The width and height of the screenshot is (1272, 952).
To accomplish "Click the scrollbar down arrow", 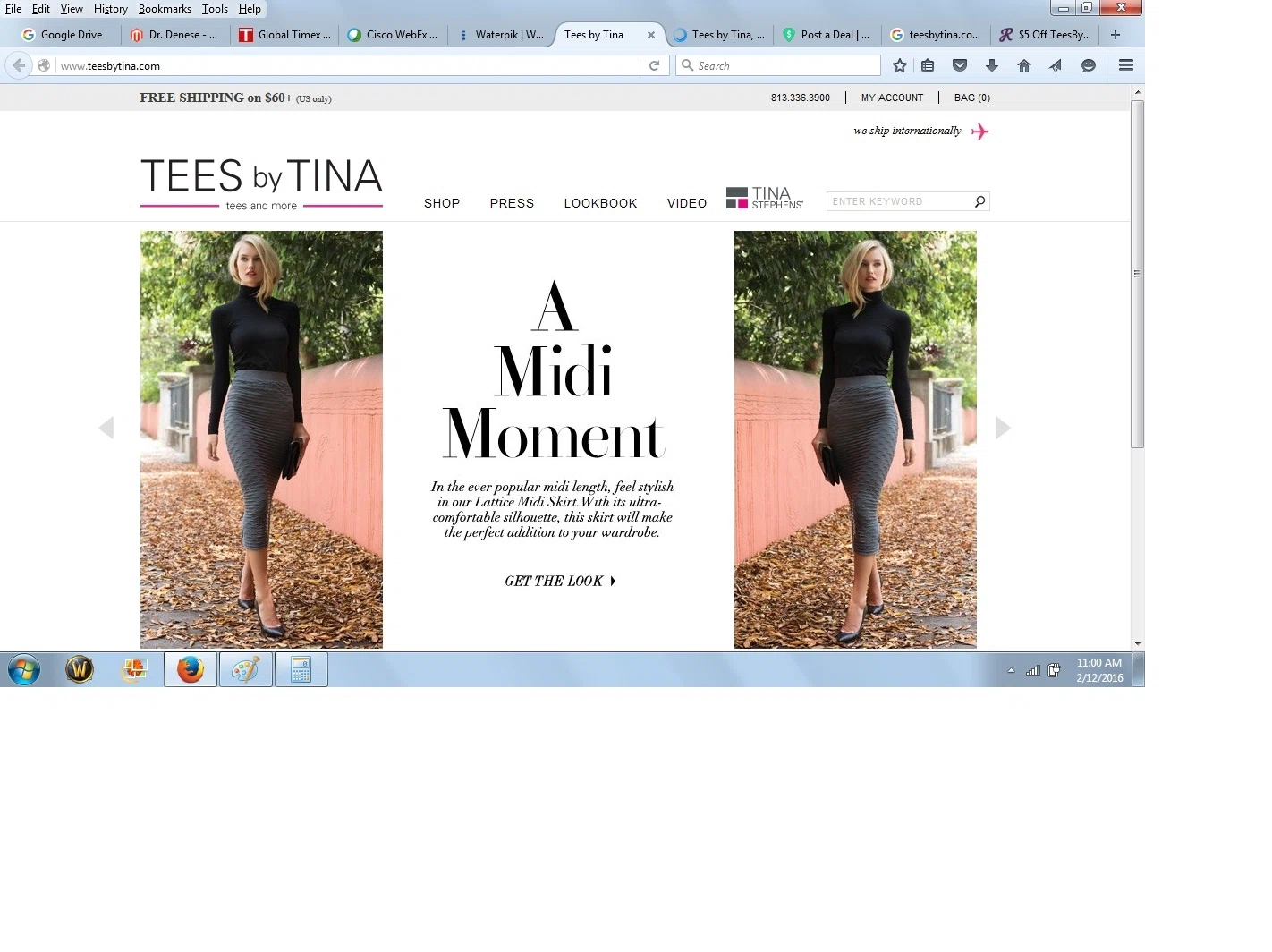I will click(1138, 643).
